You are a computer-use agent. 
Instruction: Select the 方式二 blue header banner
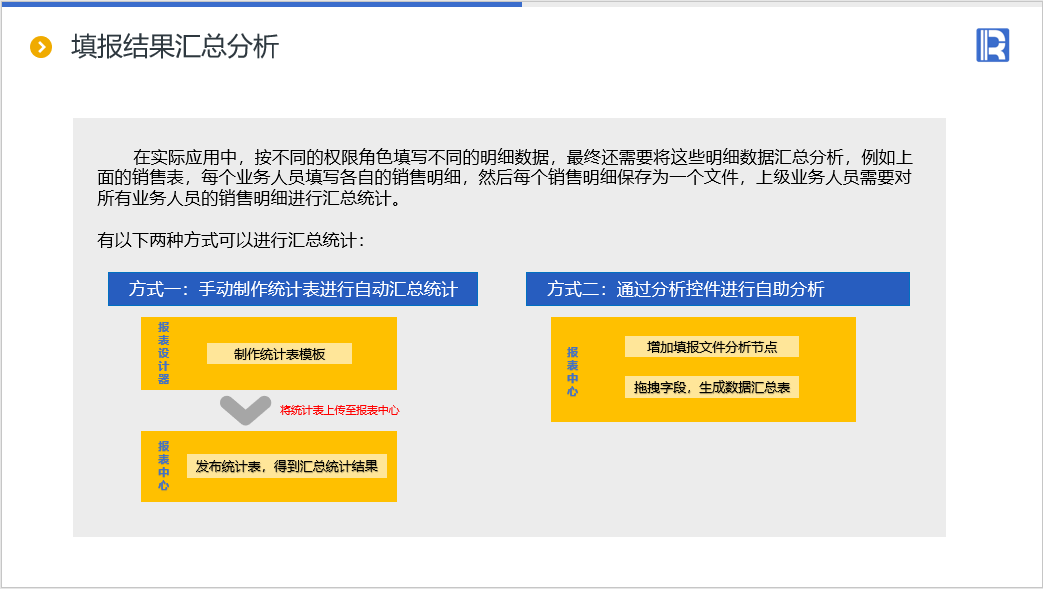click(x=717, y=289)
